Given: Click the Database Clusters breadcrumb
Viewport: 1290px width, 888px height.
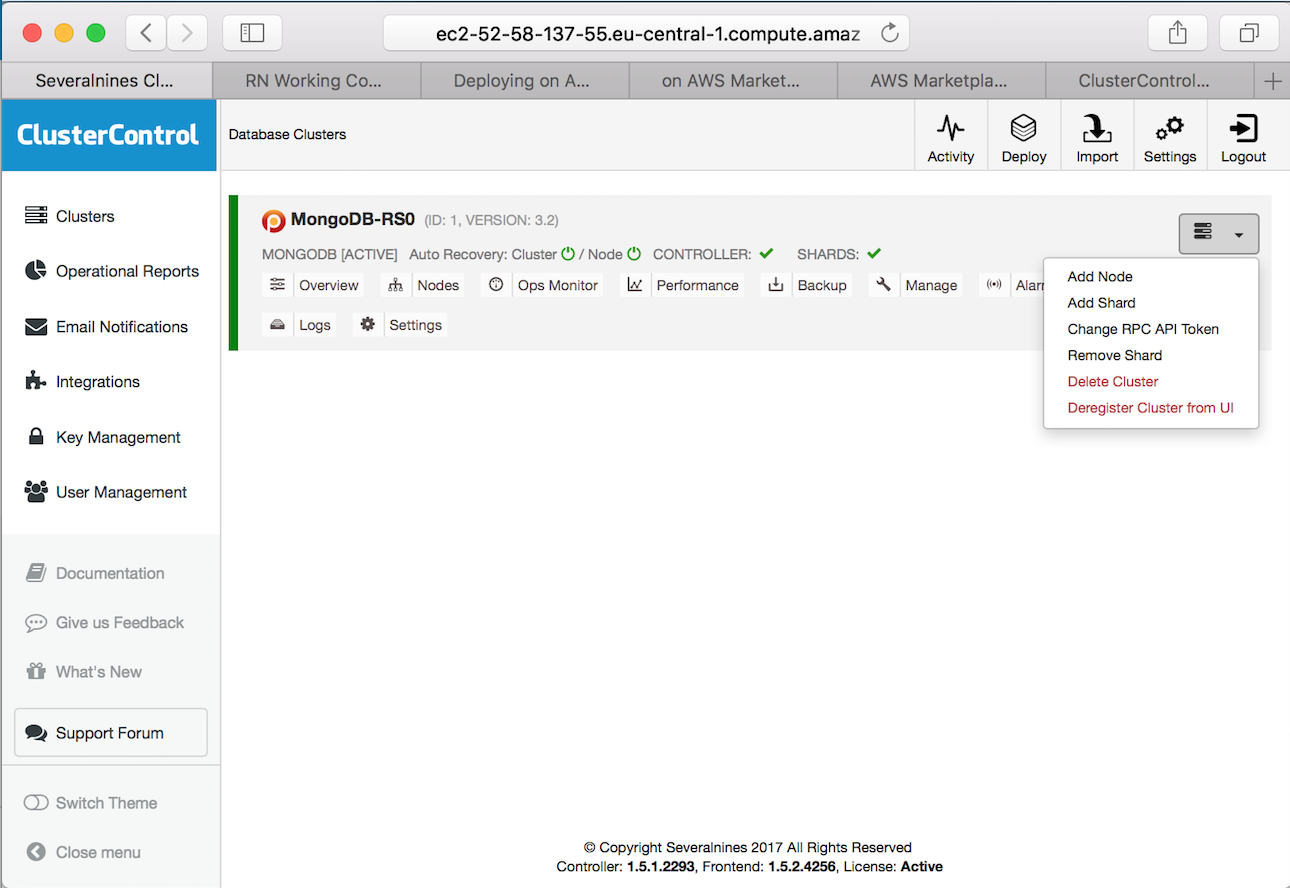Looking at the screenshot, I should click(x=288, y=134).
